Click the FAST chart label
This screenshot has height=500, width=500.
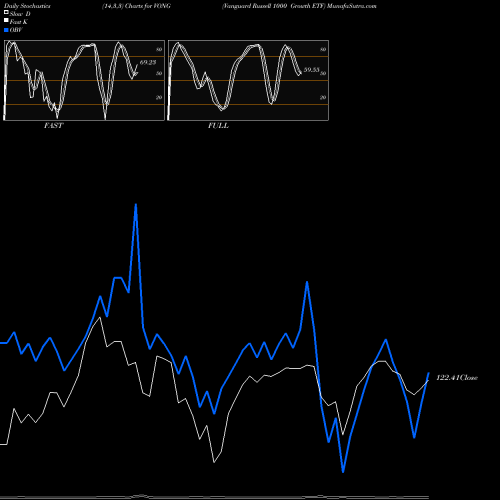[x=54, y=126]
